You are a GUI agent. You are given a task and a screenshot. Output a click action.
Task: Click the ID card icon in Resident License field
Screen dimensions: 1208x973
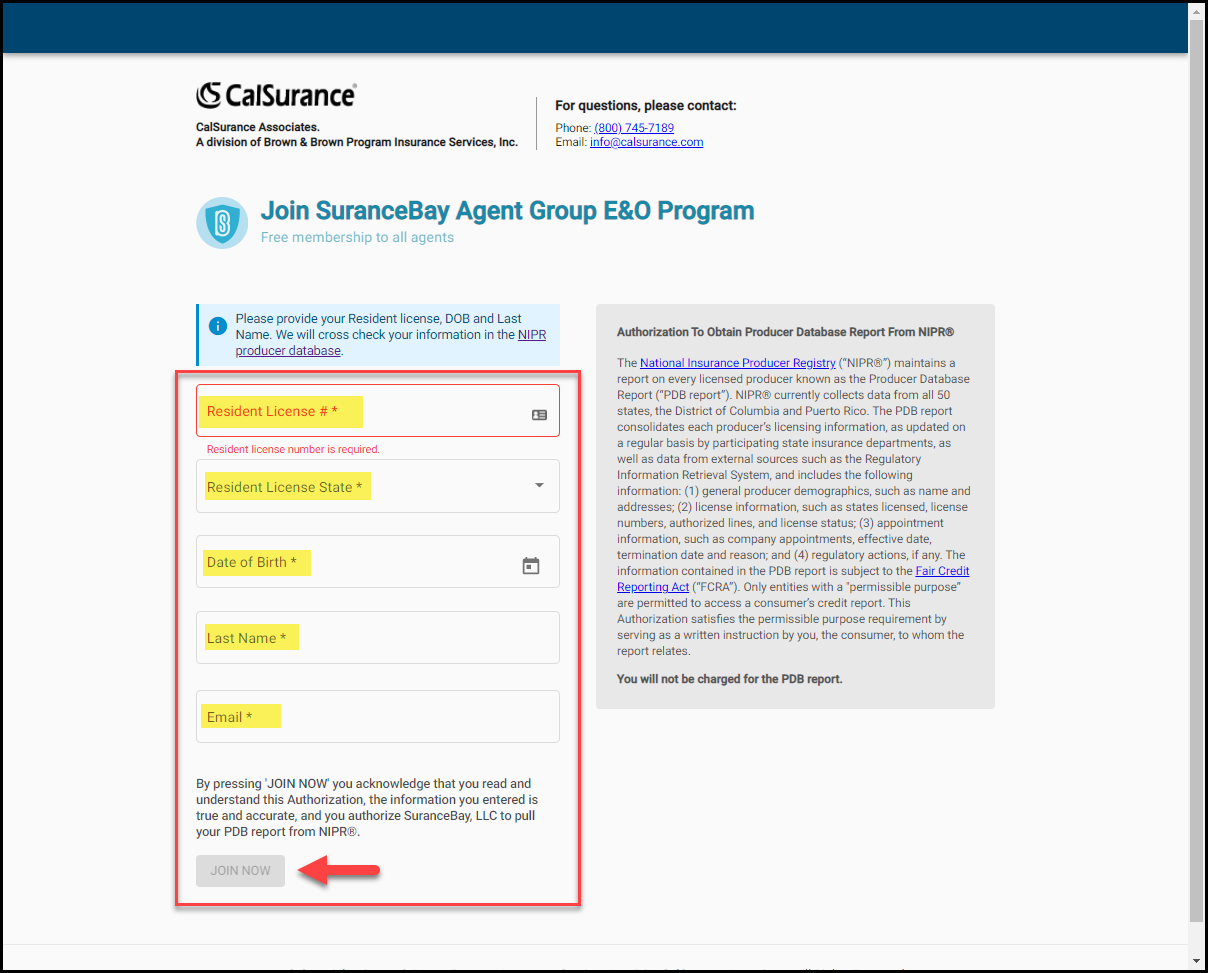[539, 415]
